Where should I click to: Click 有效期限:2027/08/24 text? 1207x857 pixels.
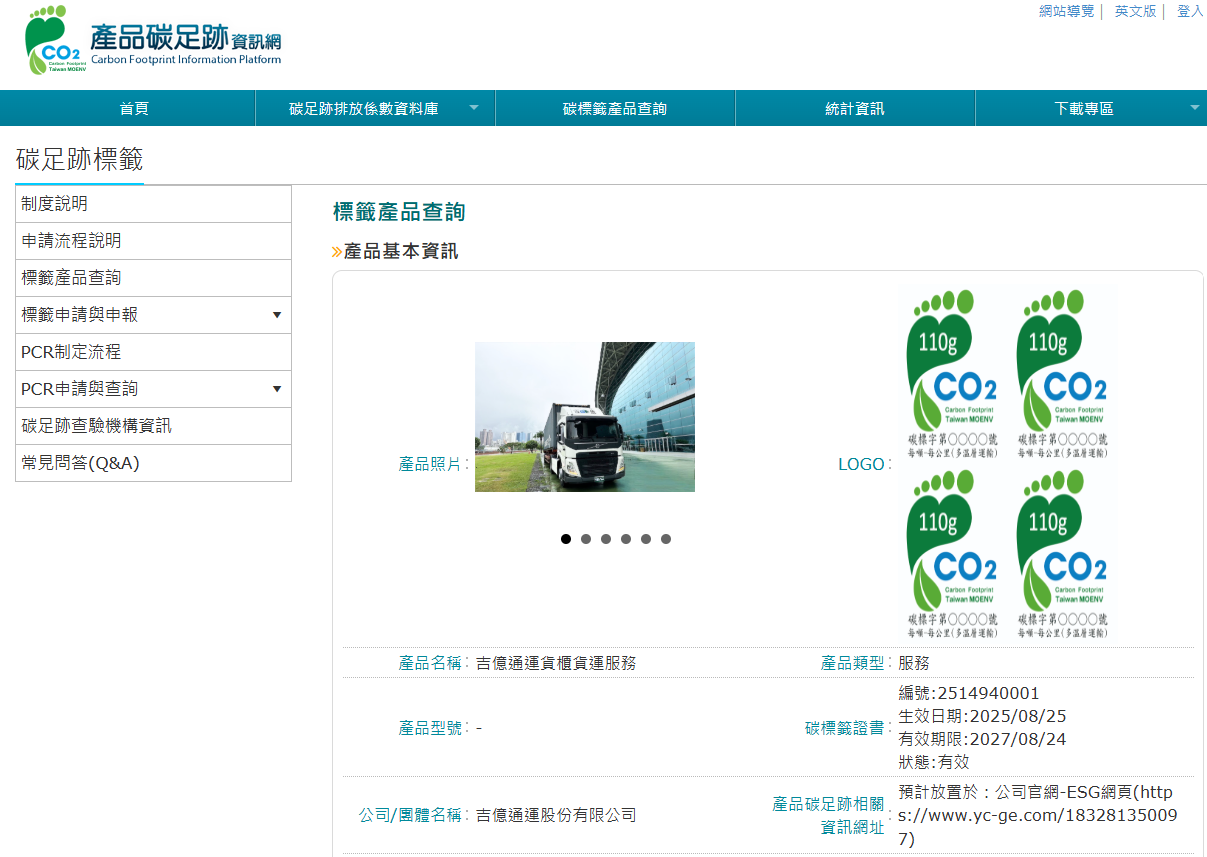tap(982, 739)
